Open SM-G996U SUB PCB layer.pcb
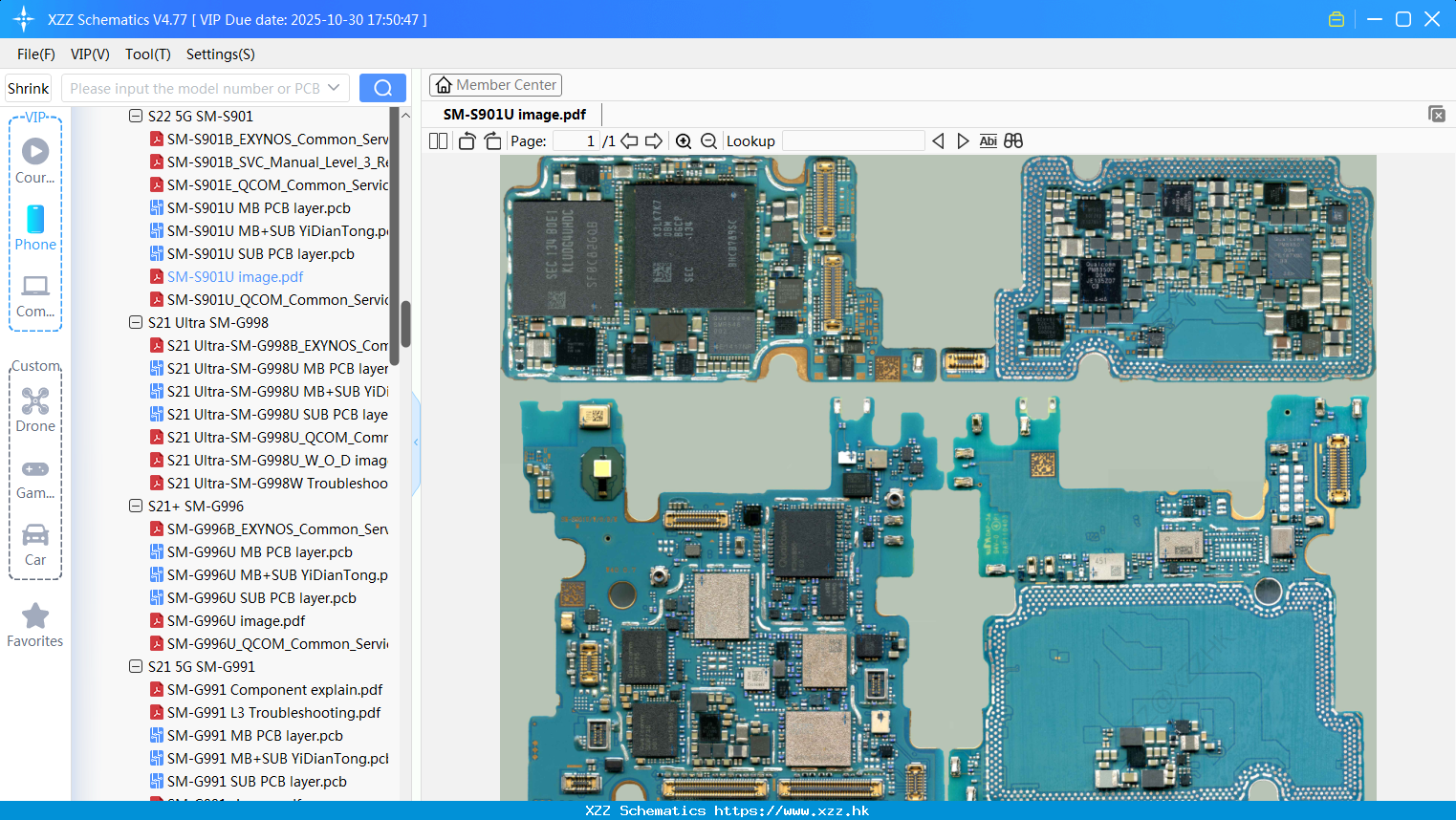This screenshot has height=820, width=1456. coord(261,597)
